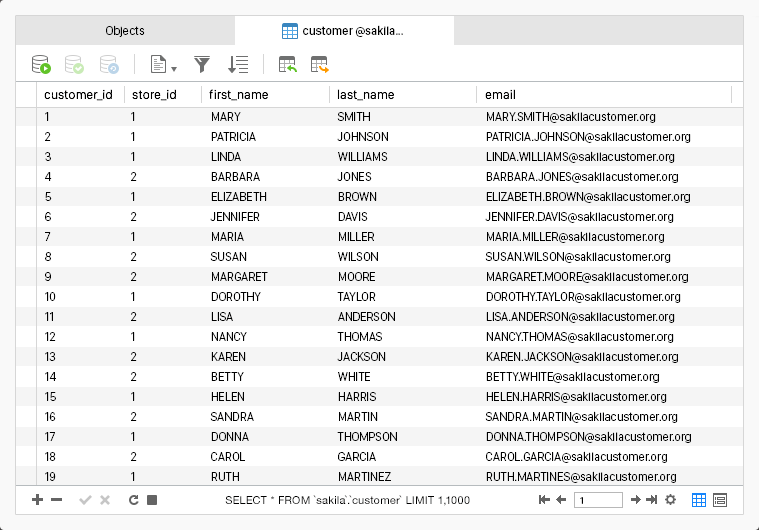759x530 pixels.
Task: Click the export table icon
Action: (320, 65)
